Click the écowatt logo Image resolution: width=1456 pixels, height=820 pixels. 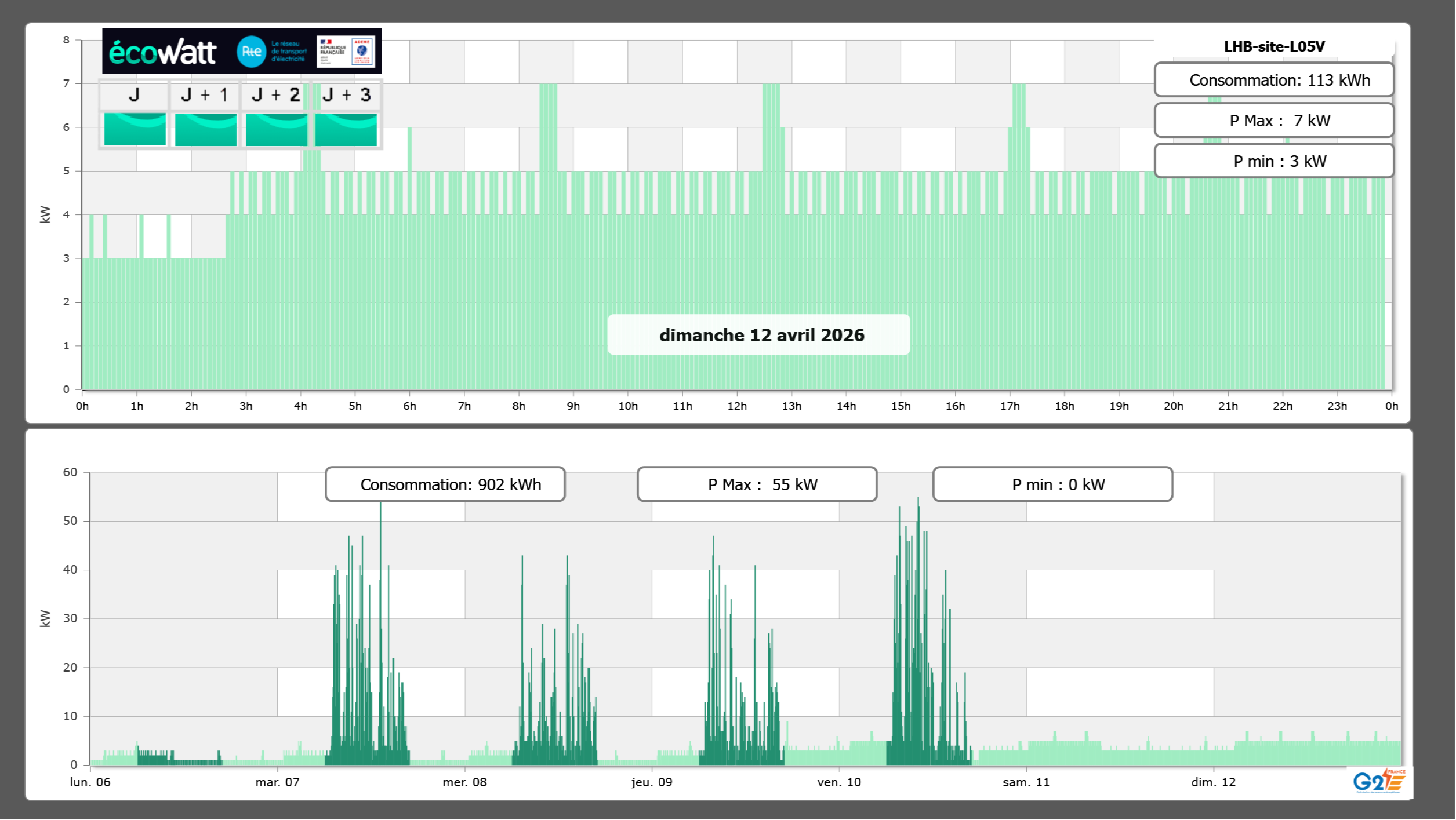(162, 52)
